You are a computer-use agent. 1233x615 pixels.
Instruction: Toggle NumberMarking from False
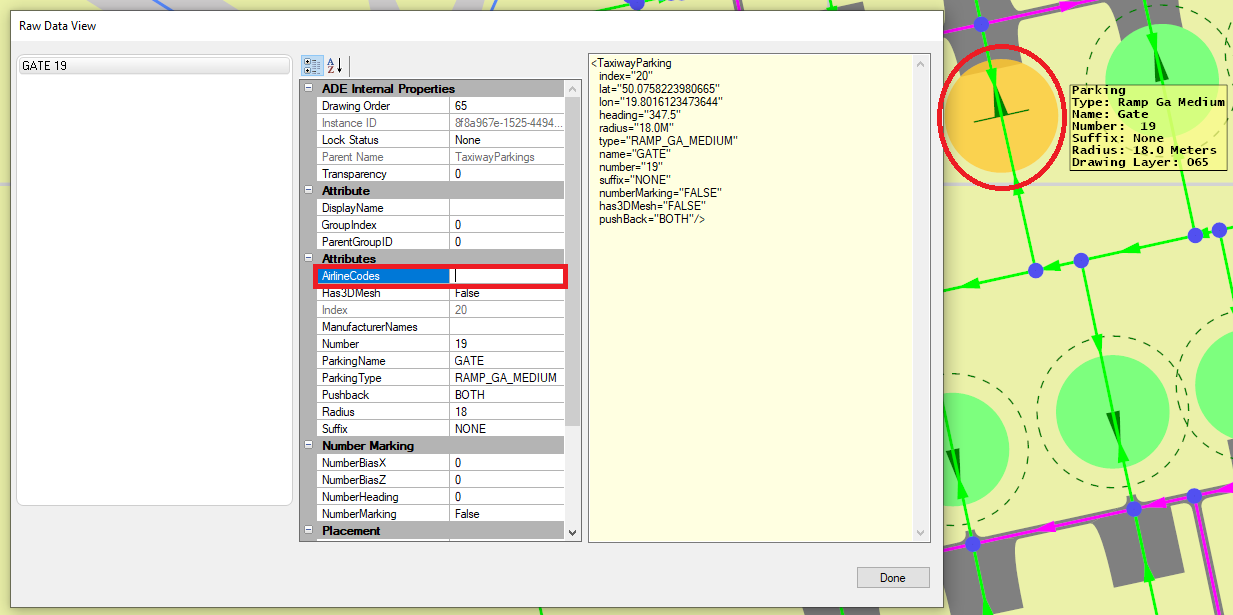[505, 513]
